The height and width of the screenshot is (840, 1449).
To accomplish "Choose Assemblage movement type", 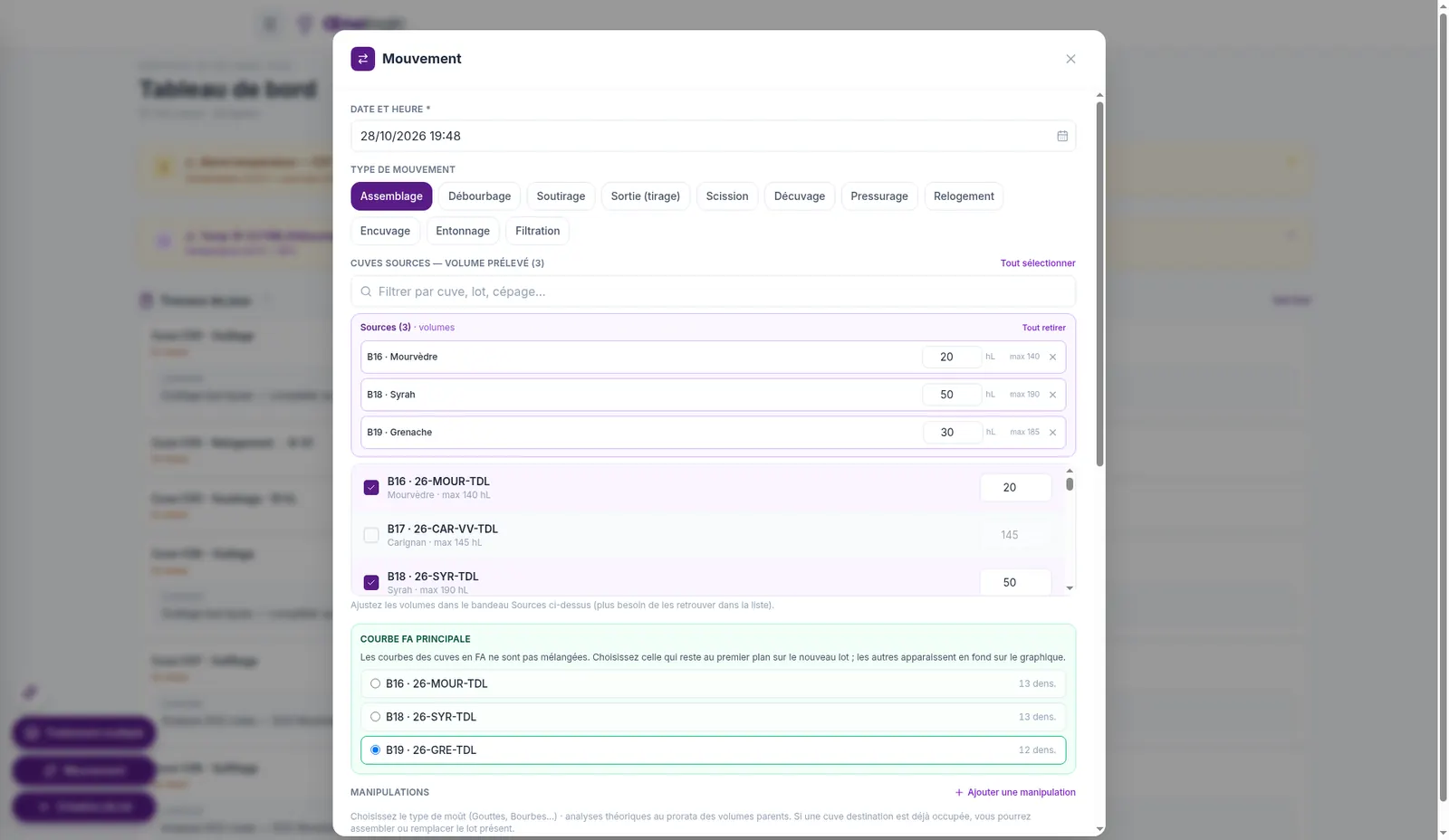I will coord(391,196).
